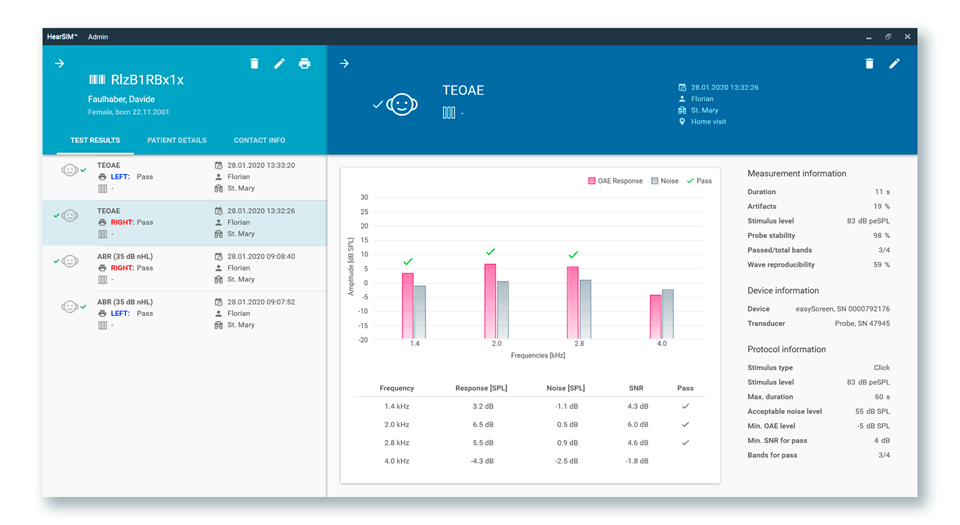Click transducer text Probe, SN 47945
Image resolution: width=960 pixels, height=525 pixels.
pos(863,324)
